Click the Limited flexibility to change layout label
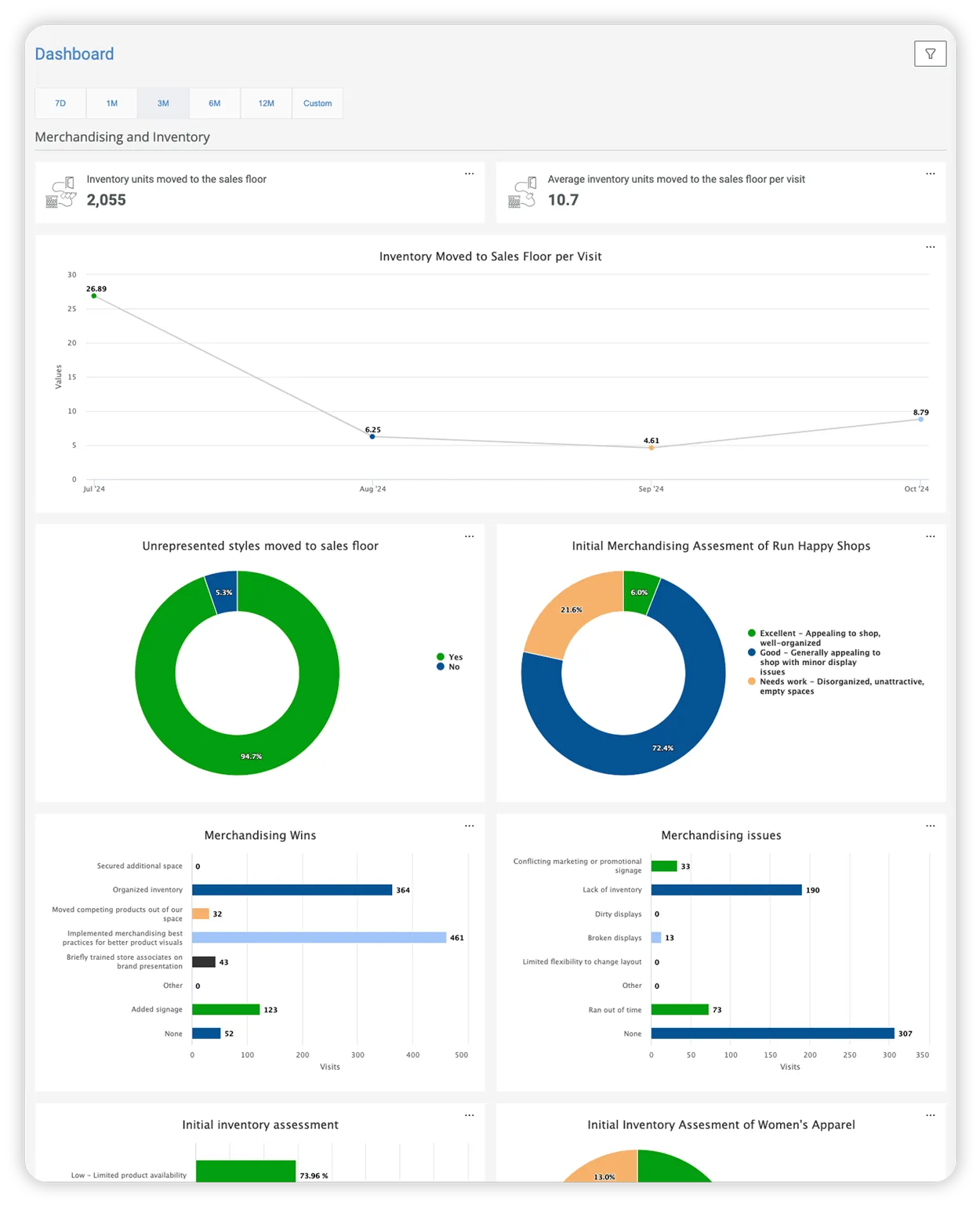The width and height of the screenshot is (980, 1206). pyautogui.click(x=582, y=962)
